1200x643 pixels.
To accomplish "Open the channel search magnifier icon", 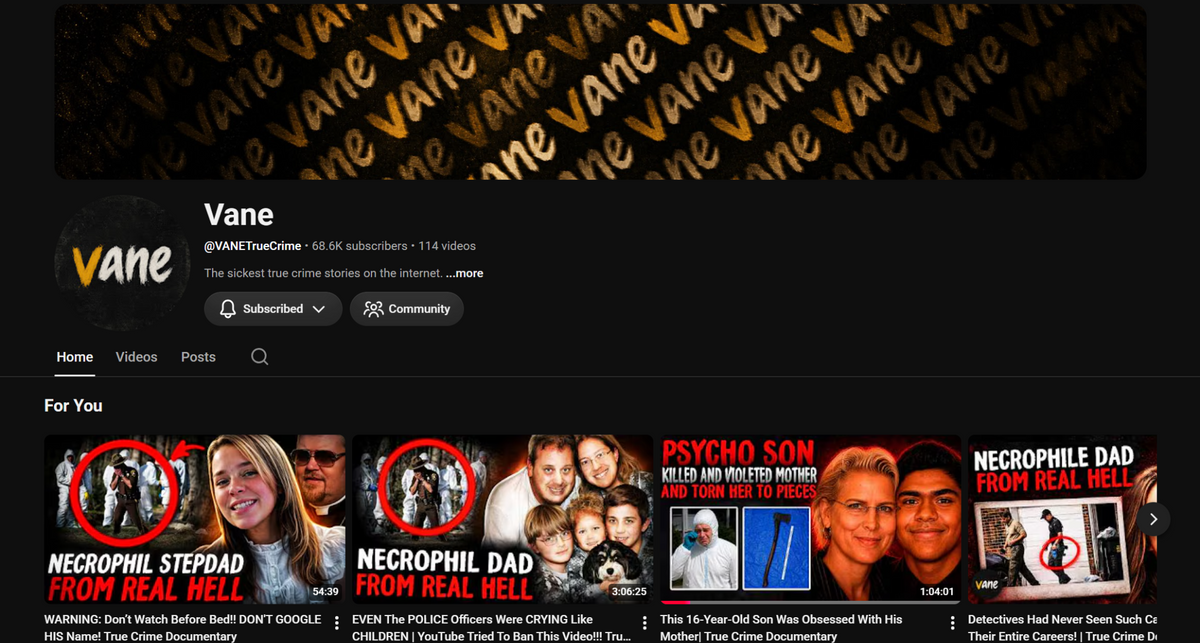I will click(260, 357).
